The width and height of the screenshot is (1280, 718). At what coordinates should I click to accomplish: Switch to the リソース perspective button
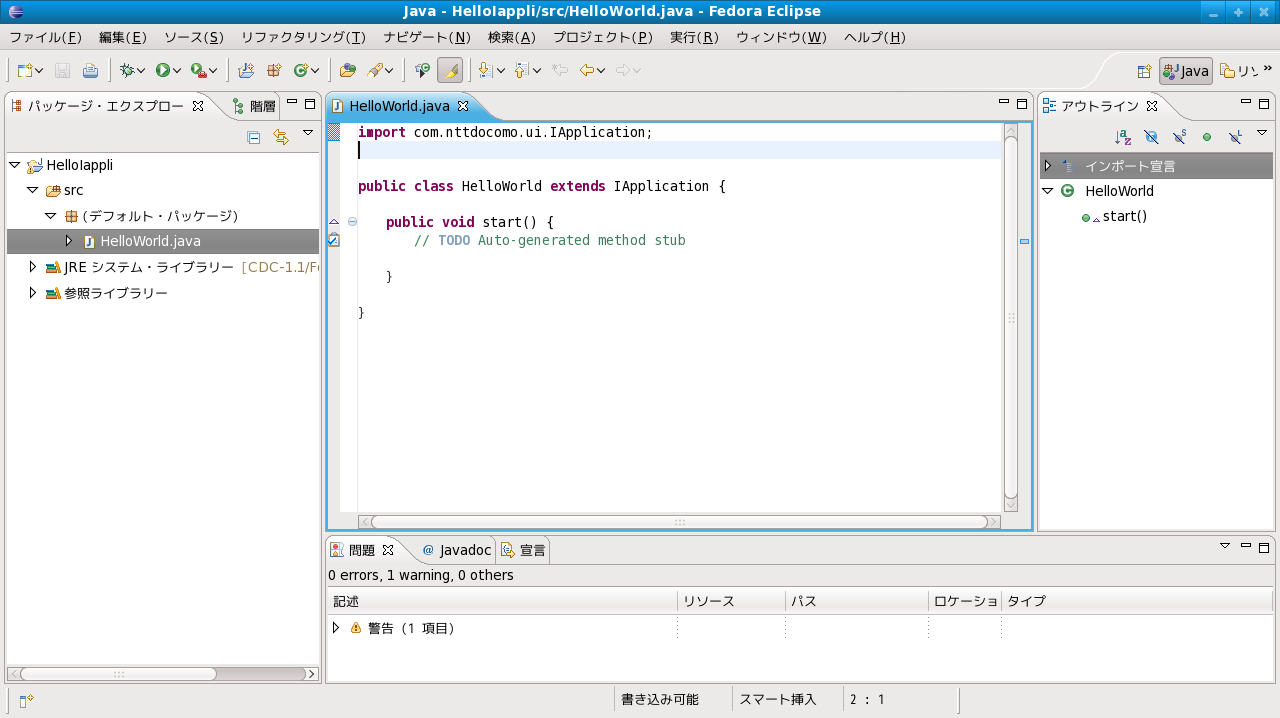(1239, 71)
